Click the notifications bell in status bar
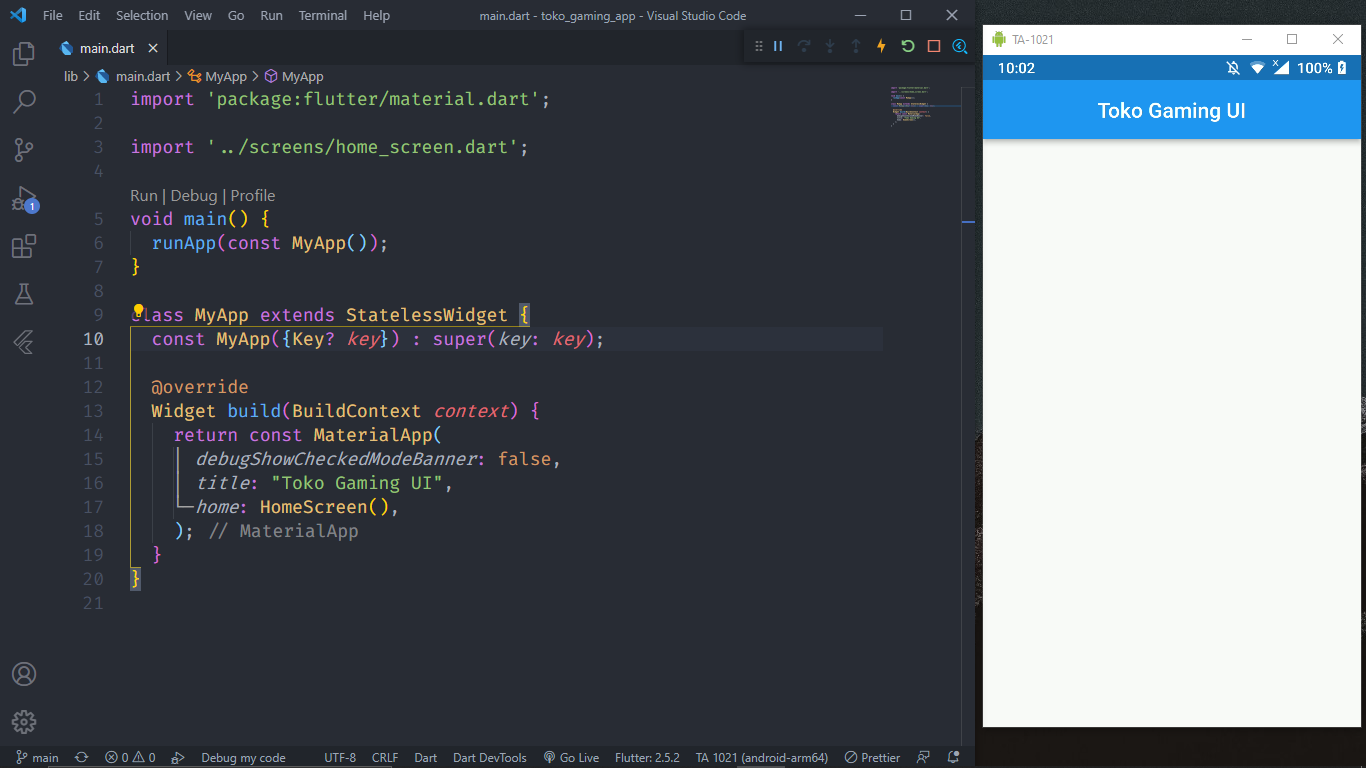 tap(954, 757)
